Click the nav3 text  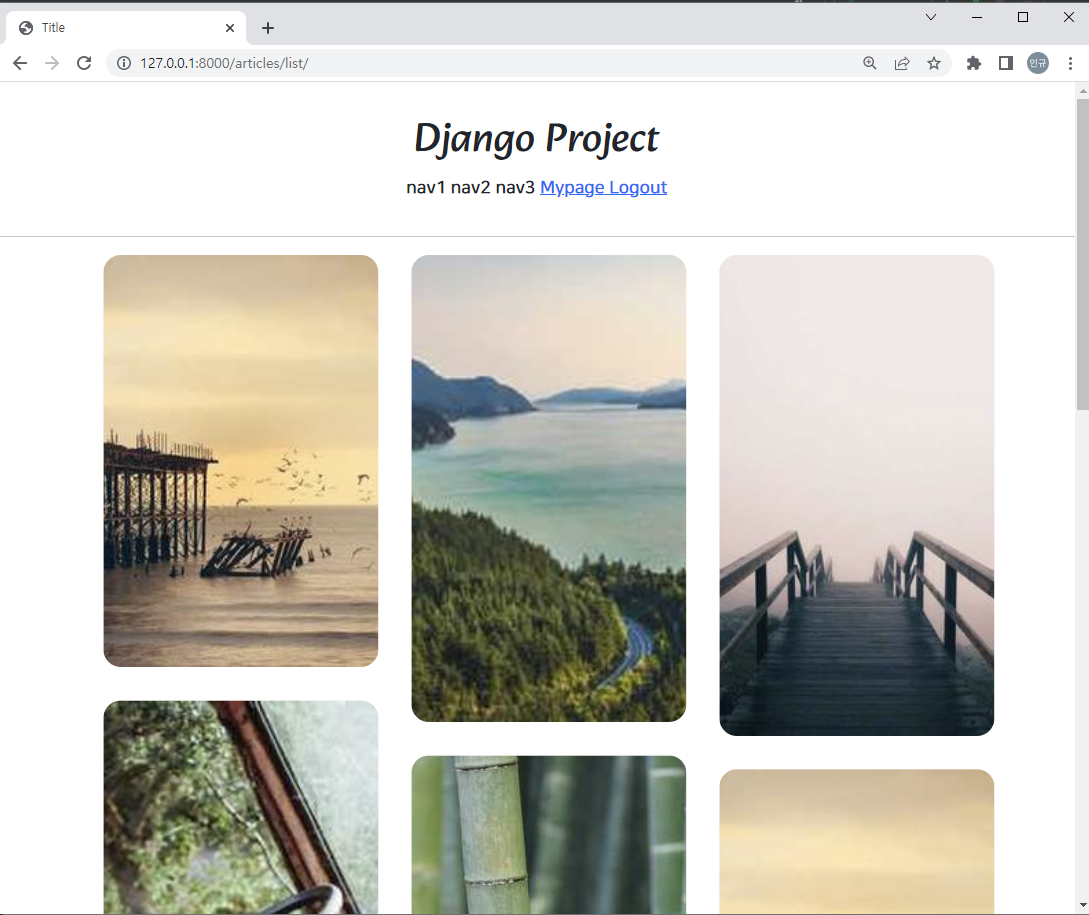click(515, 188)
